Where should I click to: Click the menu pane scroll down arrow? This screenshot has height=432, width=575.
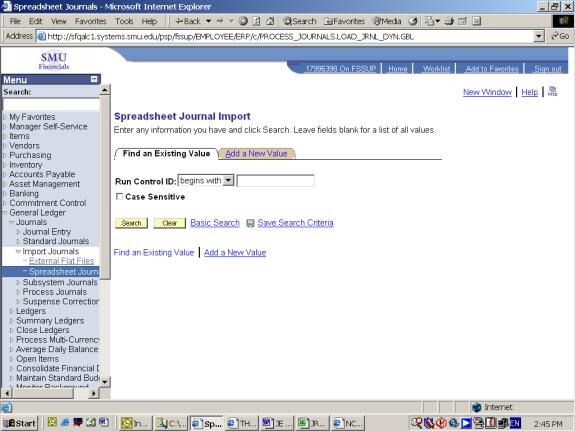[105, 382]
